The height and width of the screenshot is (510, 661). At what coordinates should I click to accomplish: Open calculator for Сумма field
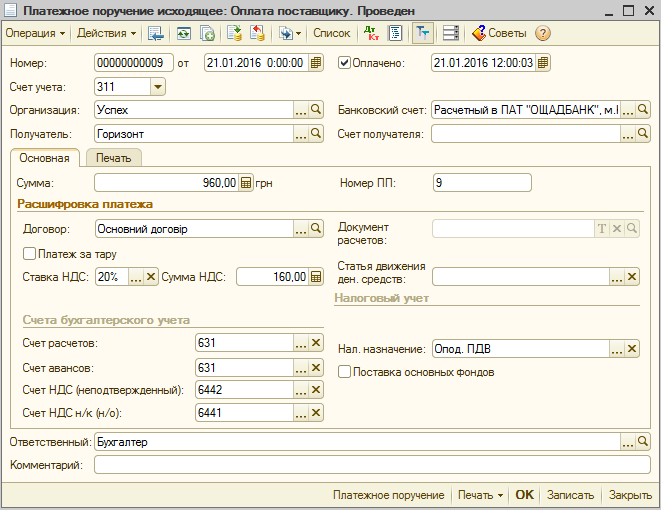coord(246,183)
